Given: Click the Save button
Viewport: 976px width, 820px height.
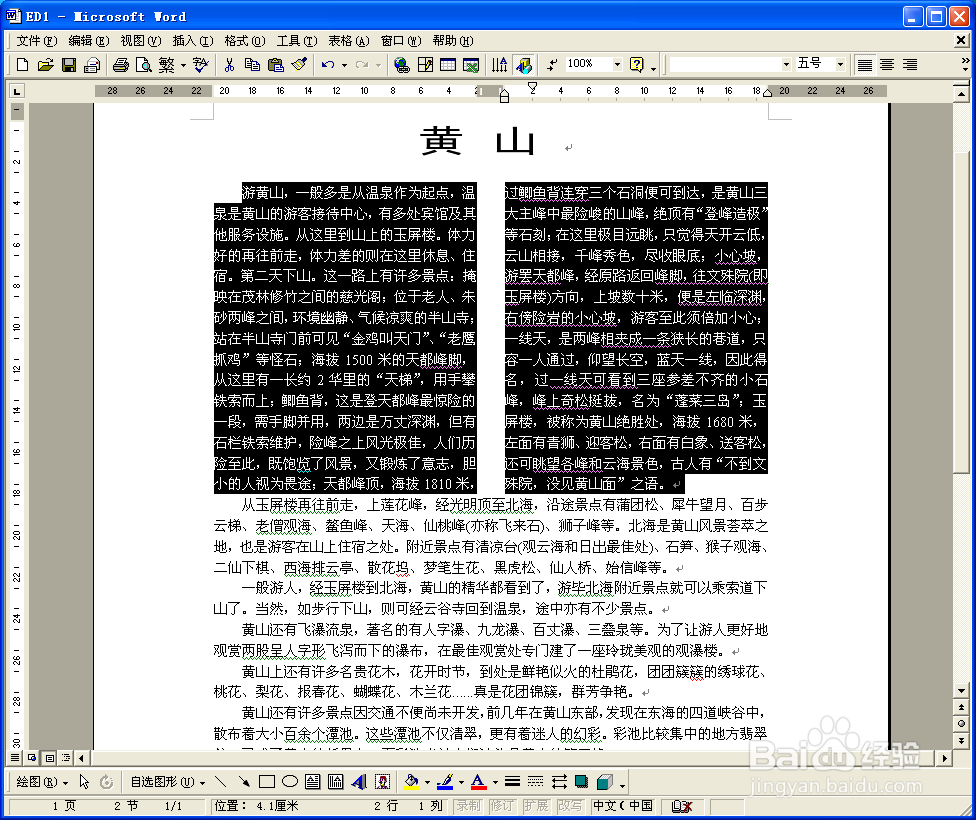Looking at the screenshot, I should (x=68, y=63).
